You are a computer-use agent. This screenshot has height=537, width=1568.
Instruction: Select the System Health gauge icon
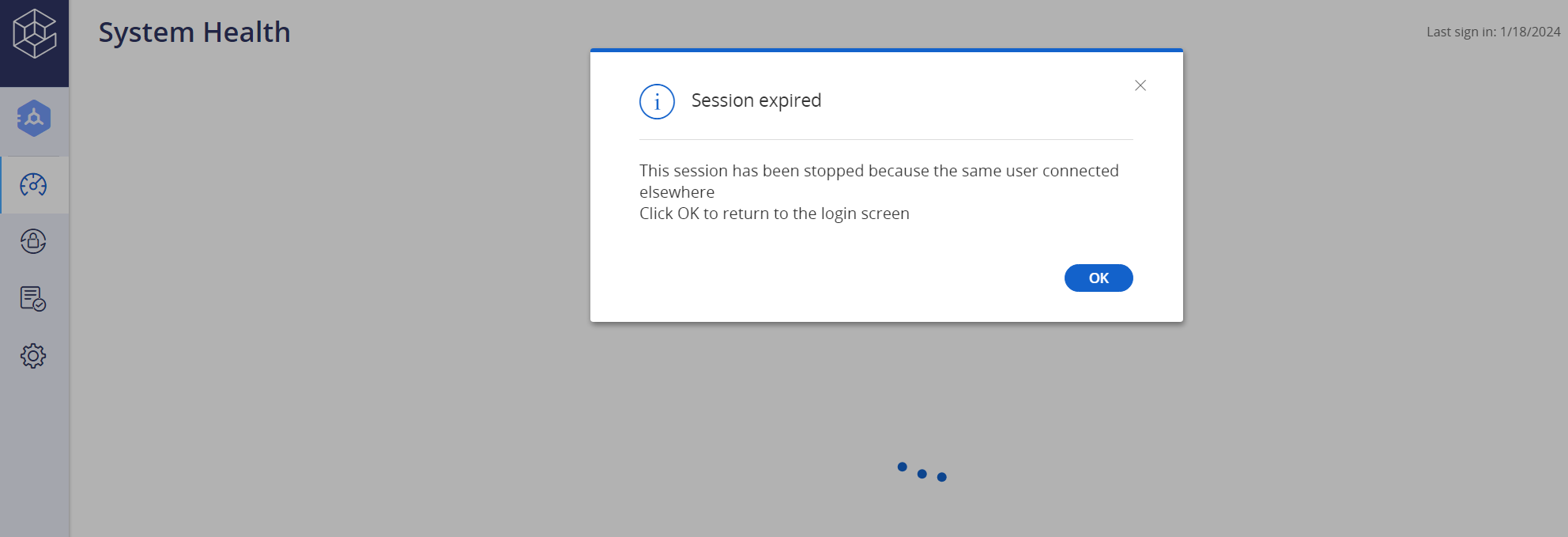pos(33,185)
